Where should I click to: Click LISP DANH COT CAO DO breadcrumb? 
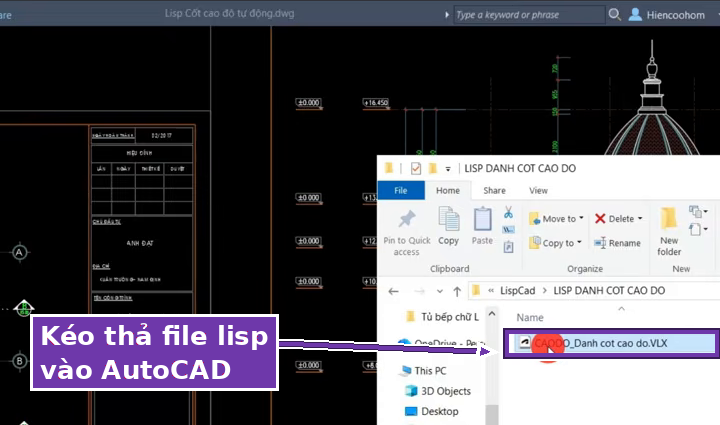(x=609, y=291)
